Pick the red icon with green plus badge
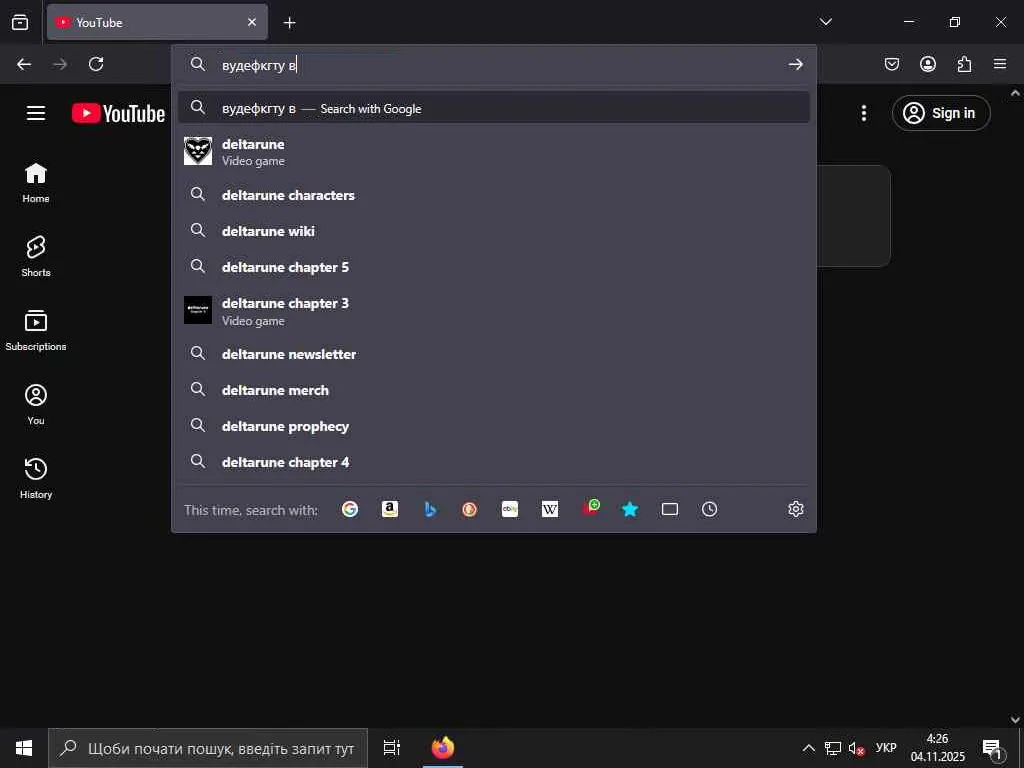The height and width of the screenshot is (768, 1024). [x=591, y=507]
